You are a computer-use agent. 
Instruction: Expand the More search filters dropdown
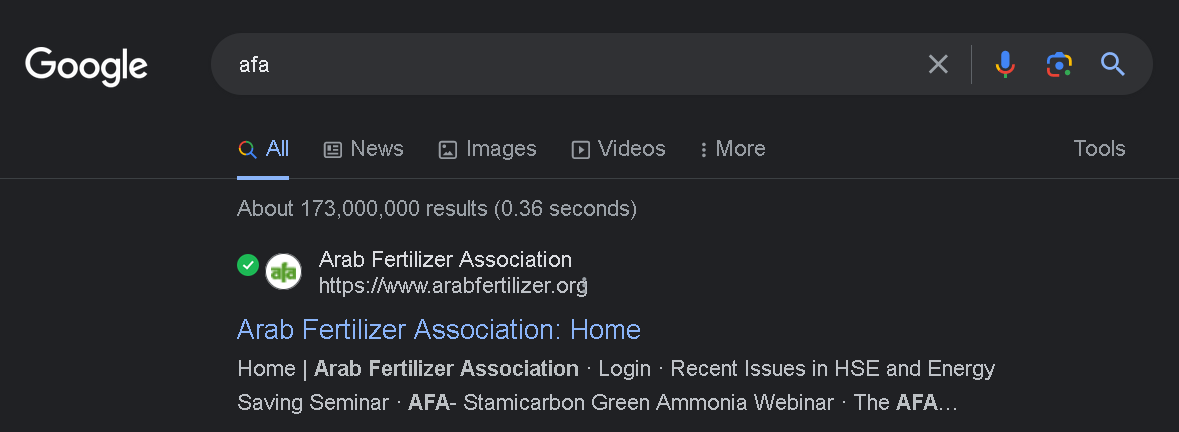(733, 149)
